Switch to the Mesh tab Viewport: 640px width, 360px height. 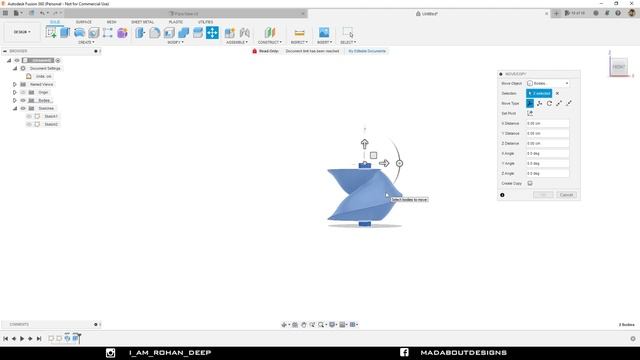111,22
